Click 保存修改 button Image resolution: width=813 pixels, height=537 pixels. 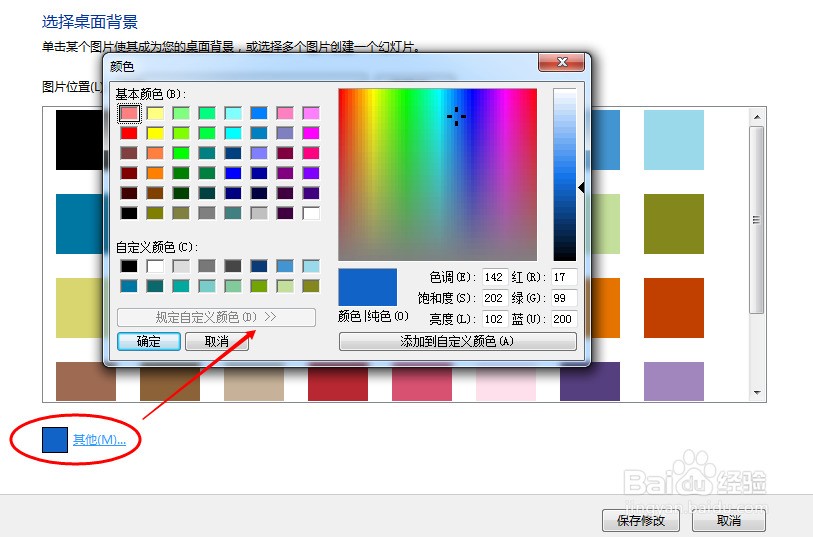pyautogui.click(x=641, y=520)
